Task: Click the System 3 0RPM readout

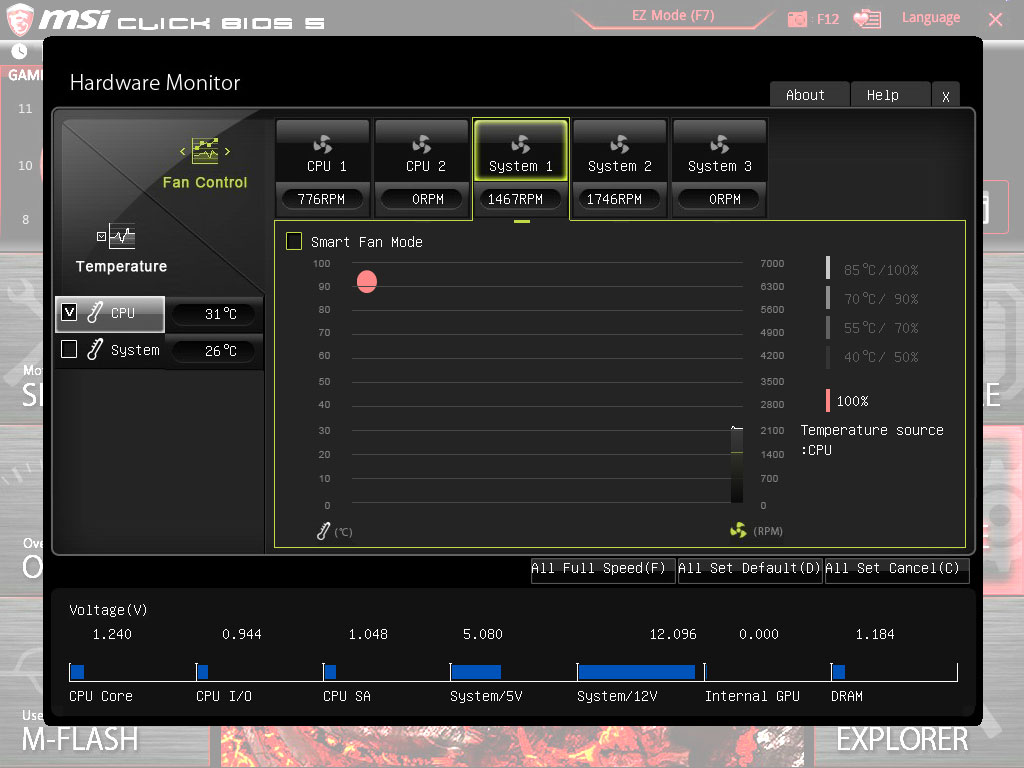Action: pos(718,199)
